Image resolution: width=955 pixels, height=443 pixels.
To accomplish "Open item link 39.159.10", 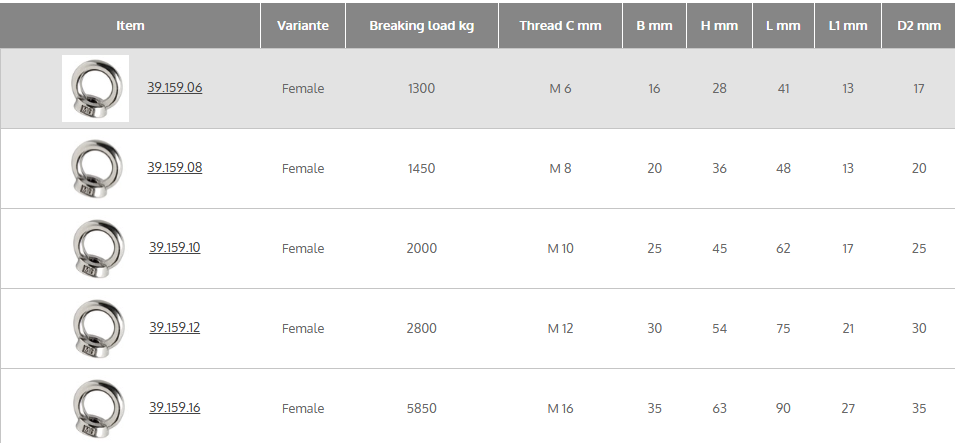I will [175, 247].
